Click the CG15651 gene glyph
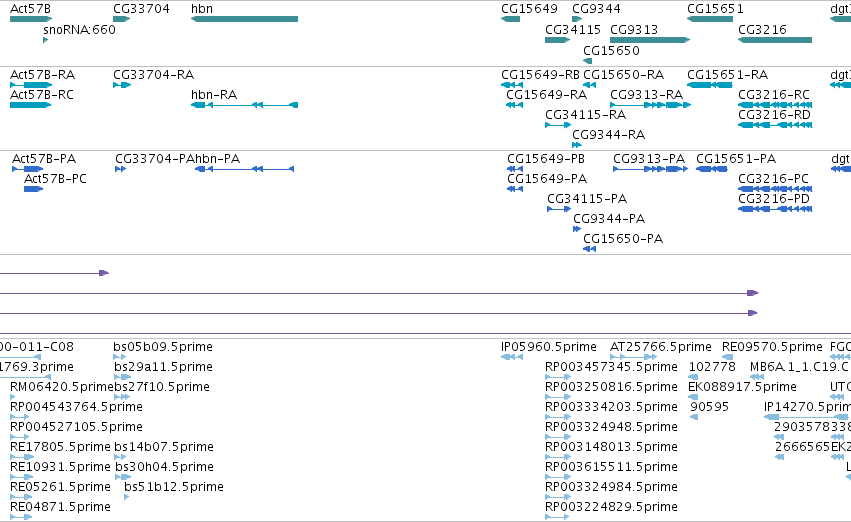 [x=710, y=19]
